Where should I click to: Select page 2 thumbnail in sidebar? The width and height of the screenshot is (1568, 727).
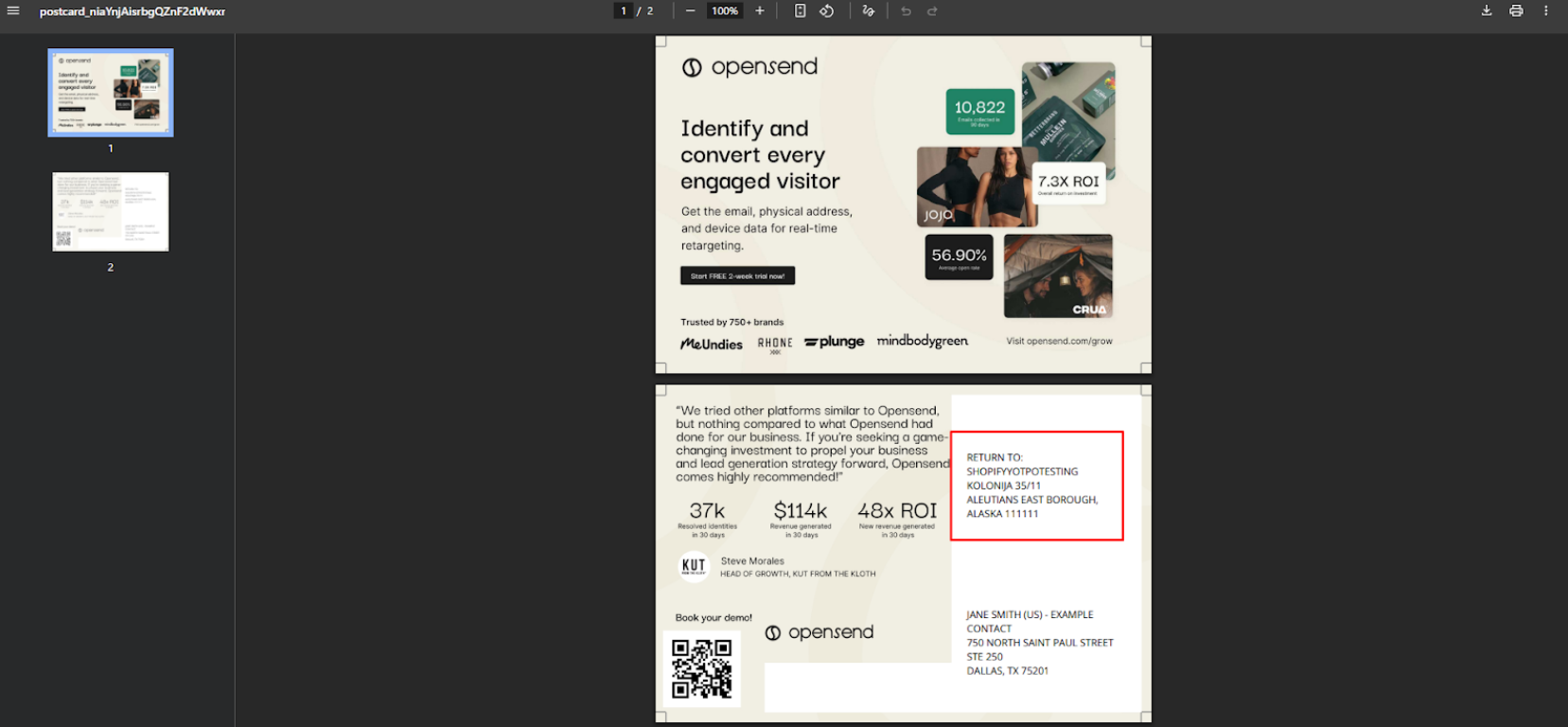click(x=111, y=212)
